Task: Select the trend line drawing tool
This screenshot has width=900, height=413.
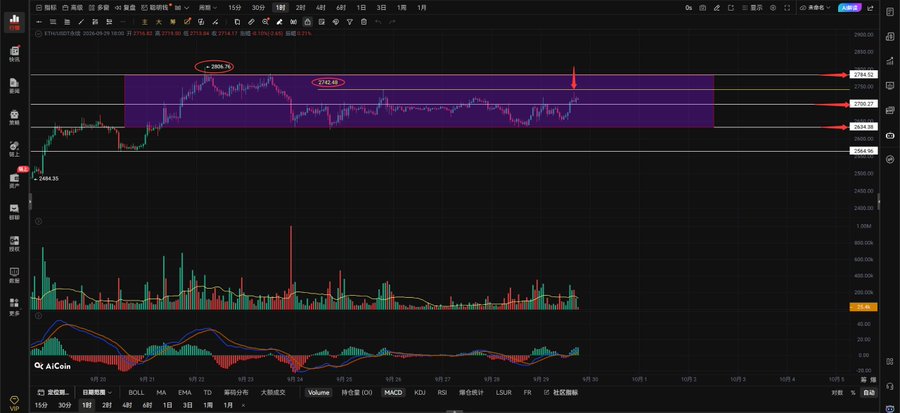Action: point(82,22)
